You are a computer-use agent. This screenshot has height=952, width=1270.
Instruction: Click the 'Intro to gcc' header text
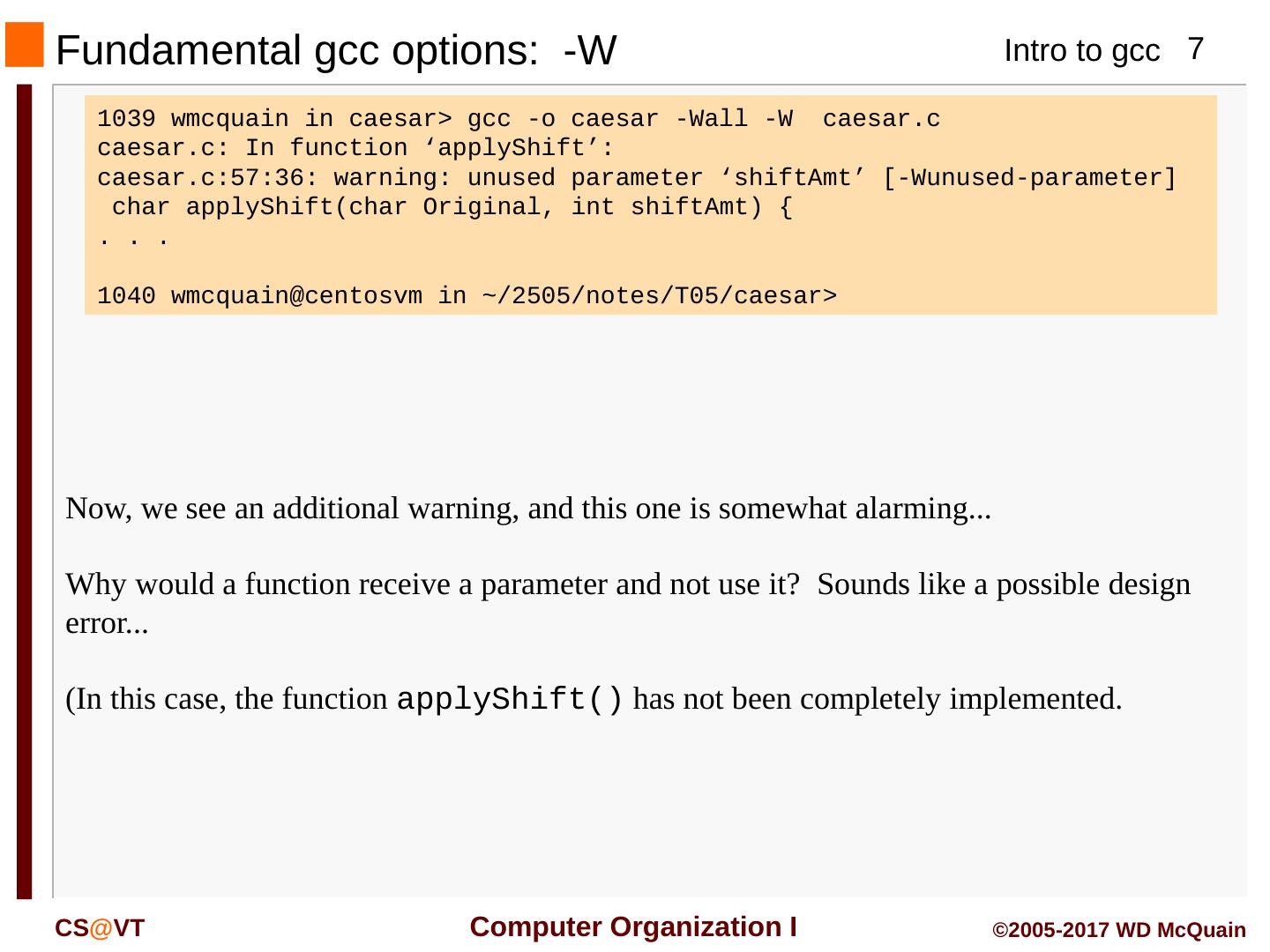pyautogui.click(x=1081, y=51)
